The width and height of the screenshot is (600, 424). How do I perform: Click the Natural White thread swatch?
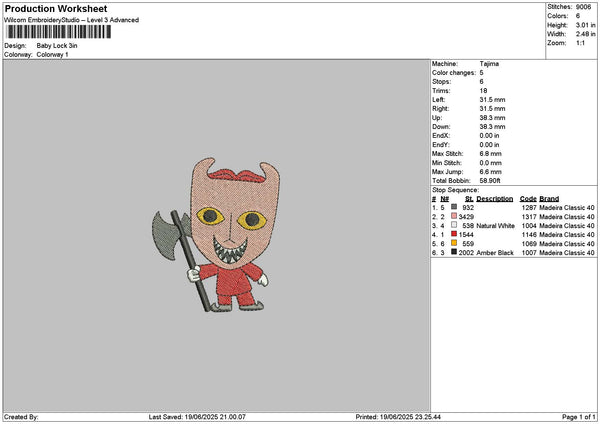point(454,225)
